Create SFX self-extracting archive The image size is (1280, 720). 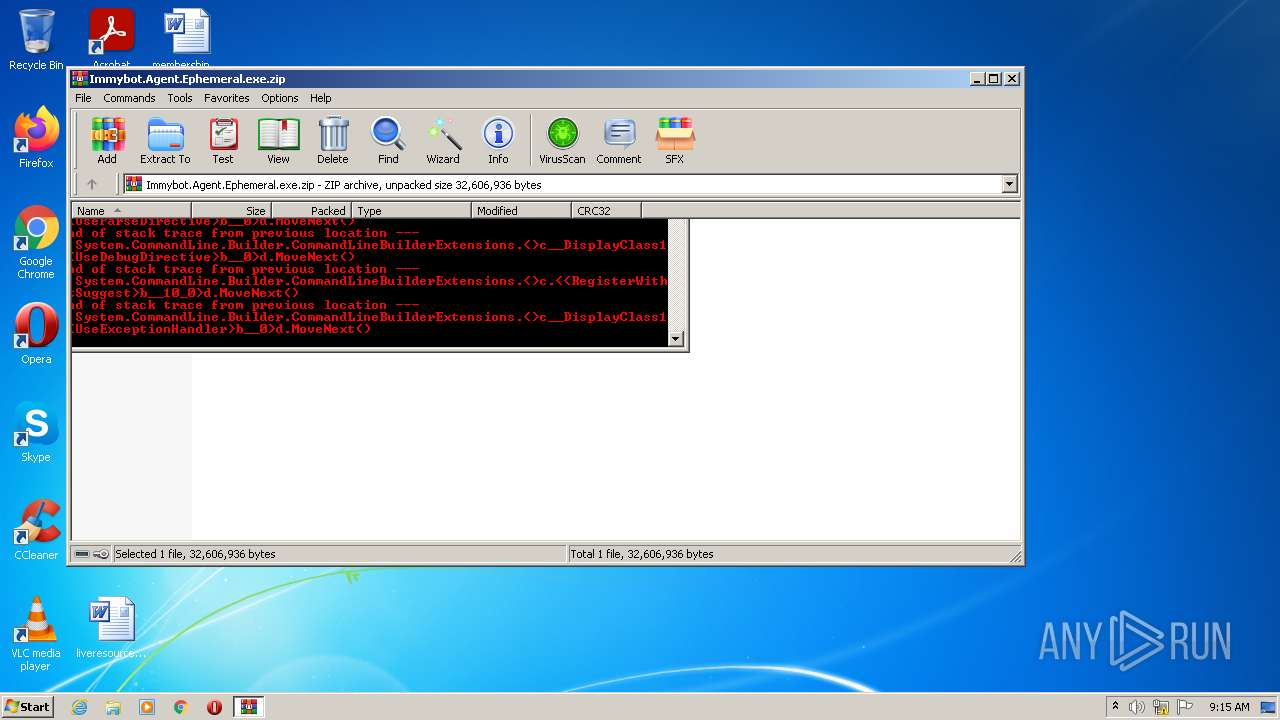point(675,141)
